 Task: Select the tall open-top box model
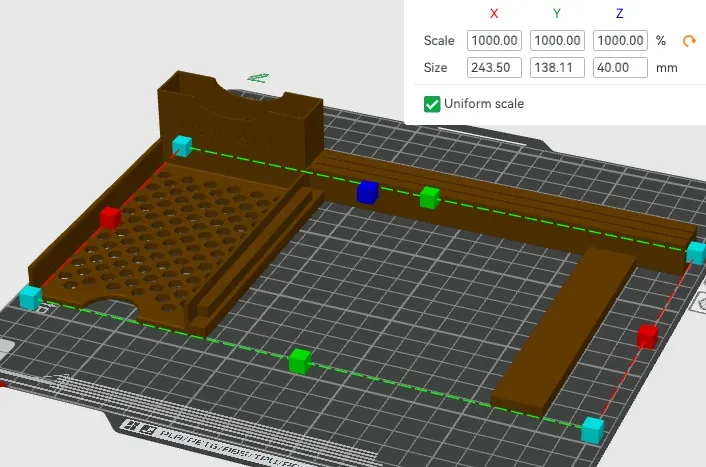coord(239,124)
